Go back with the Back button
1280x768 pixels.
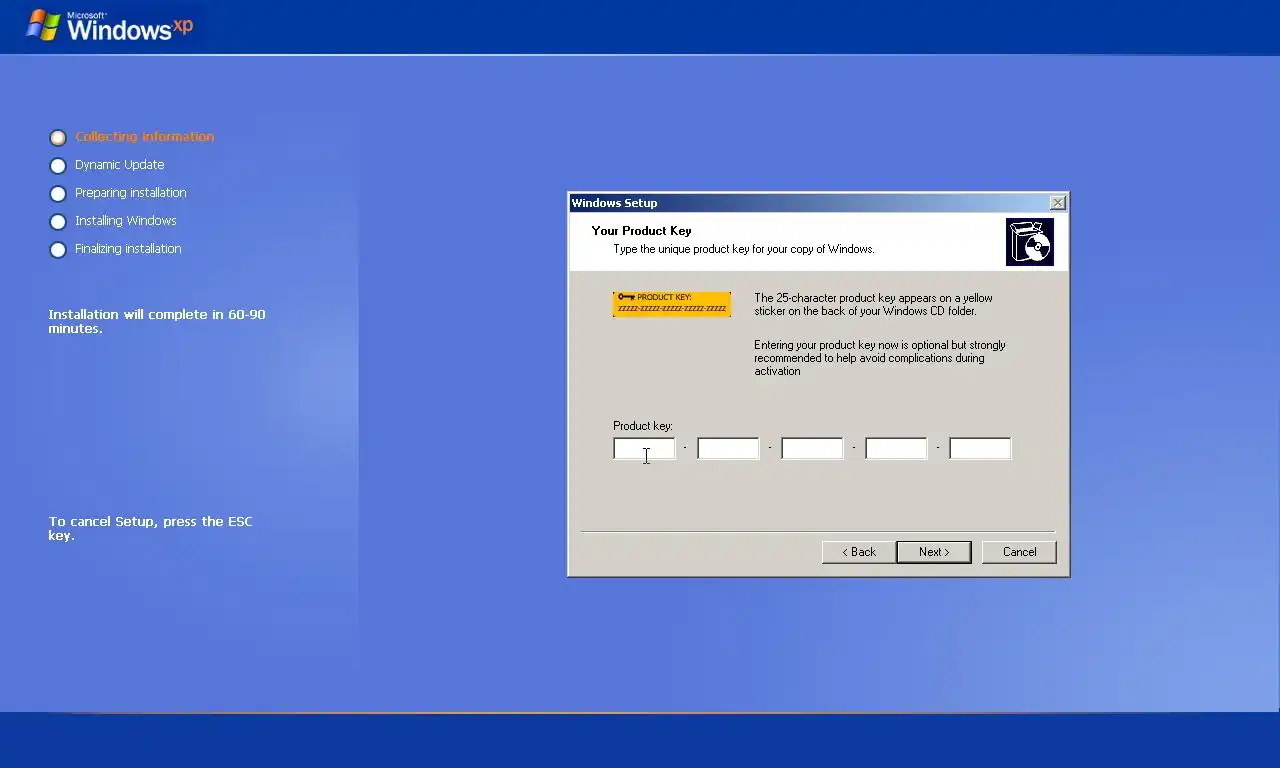click(858, 552)
